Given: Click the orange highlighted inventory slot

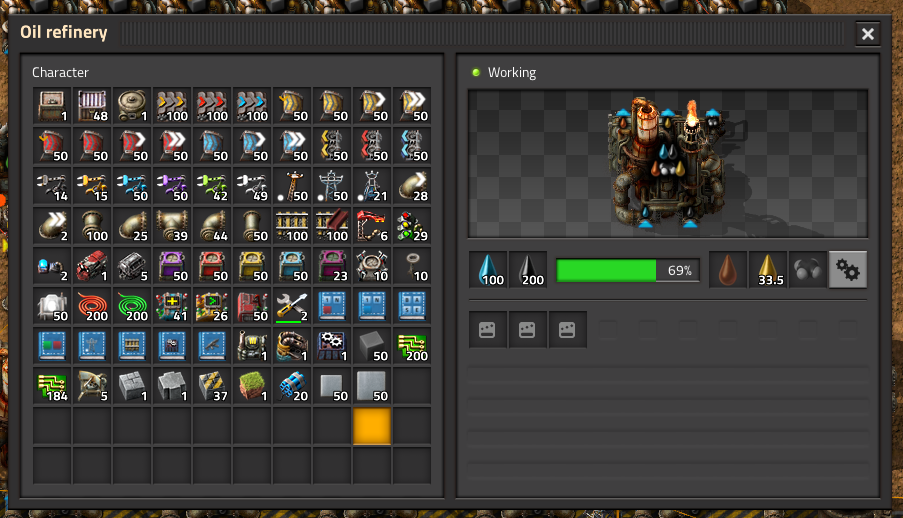Looking at the screenshot, I should click(372, 426).
